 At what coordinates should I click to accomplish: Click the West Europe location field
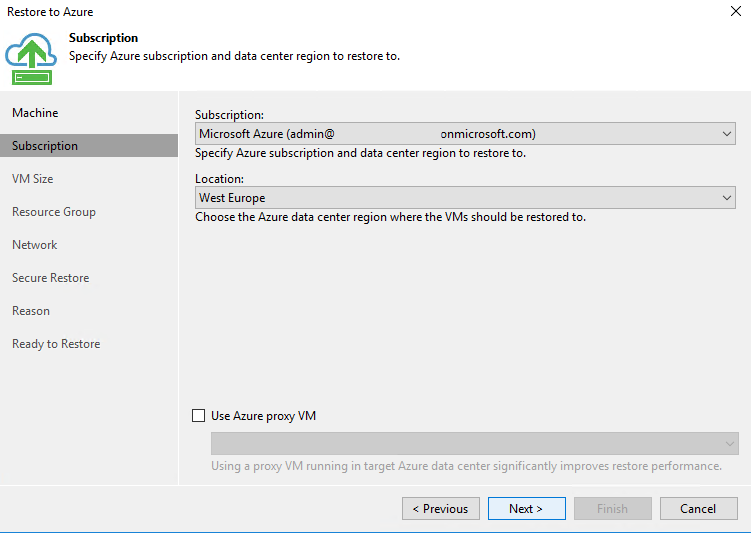(x=465, y=198)
